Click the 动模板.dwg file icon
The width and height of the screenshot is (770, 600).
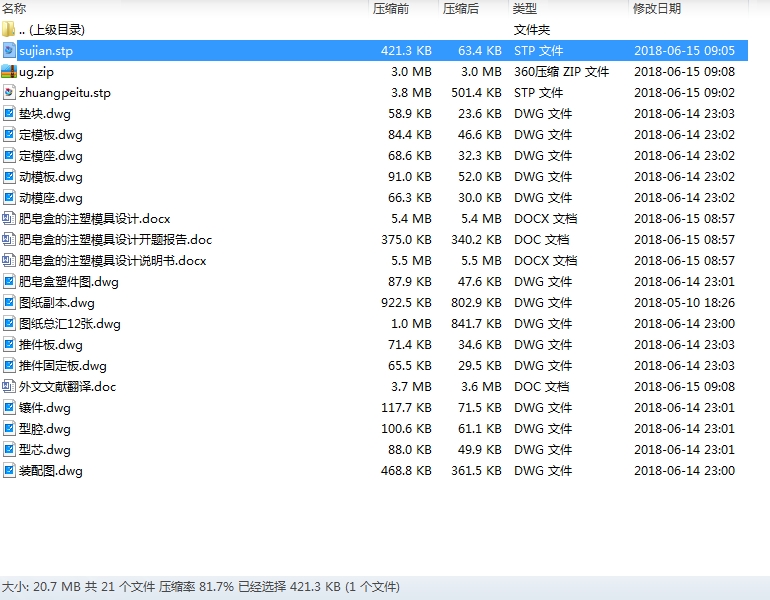tap(8, 177)
